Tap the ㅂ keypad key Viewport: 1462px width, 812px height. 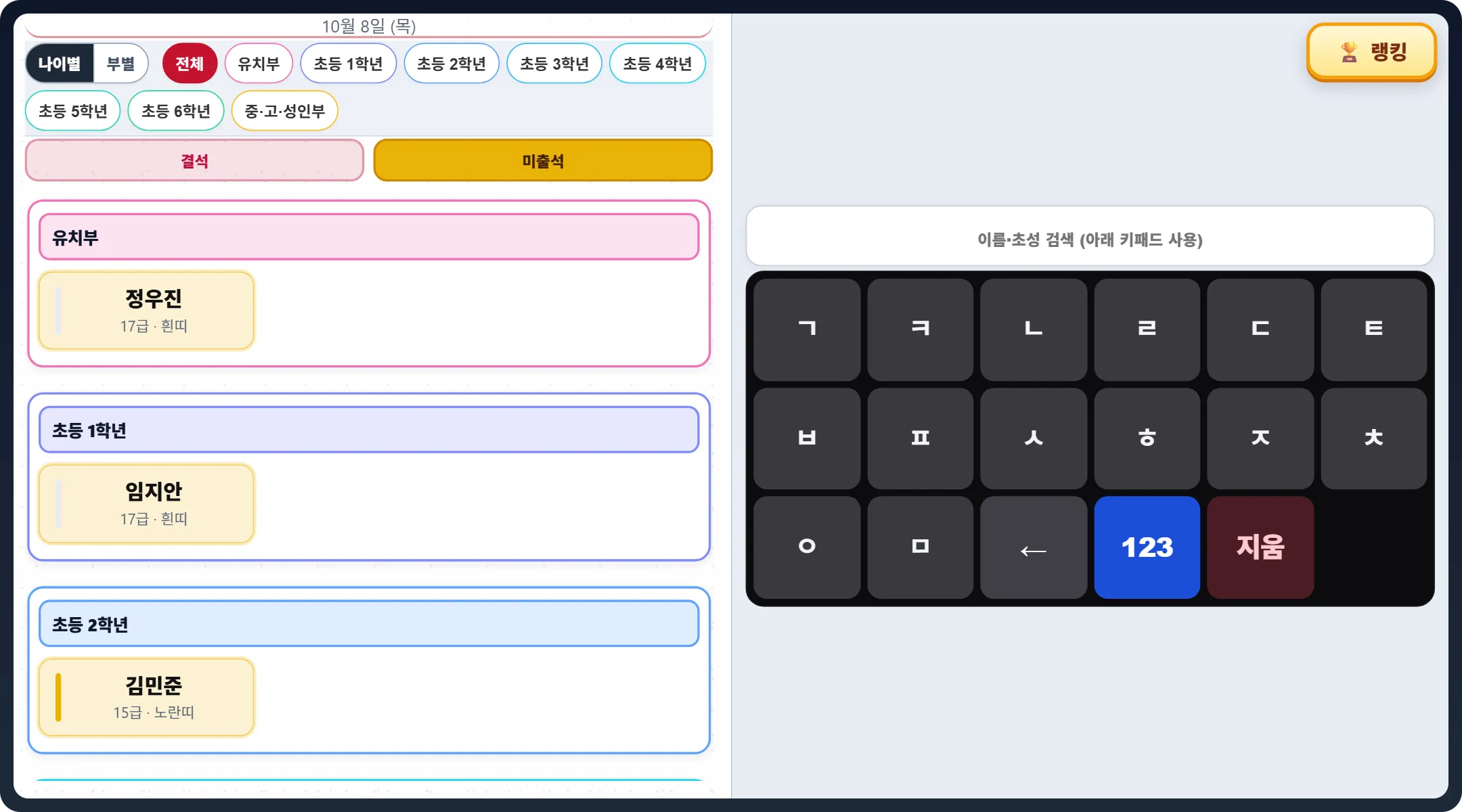[807, 438]
